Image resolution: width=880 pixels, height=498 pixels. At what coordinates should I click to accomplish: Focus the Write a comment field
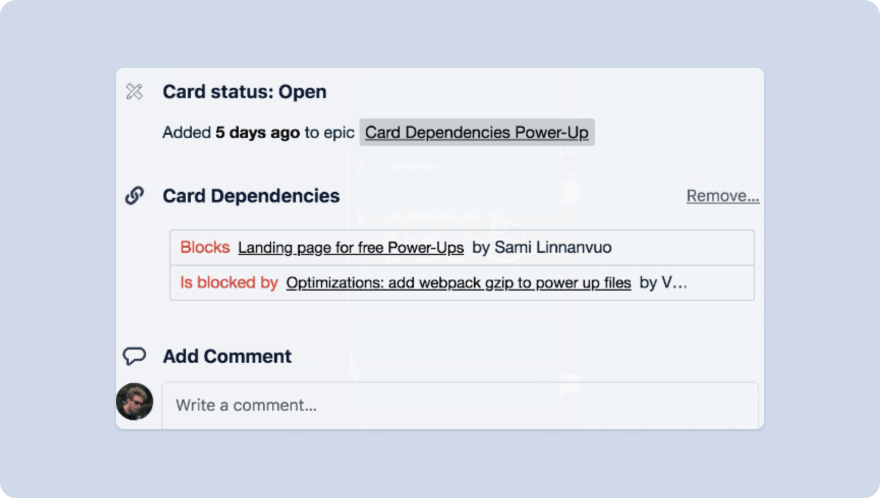pyautogui.click(x=460, y=405)
